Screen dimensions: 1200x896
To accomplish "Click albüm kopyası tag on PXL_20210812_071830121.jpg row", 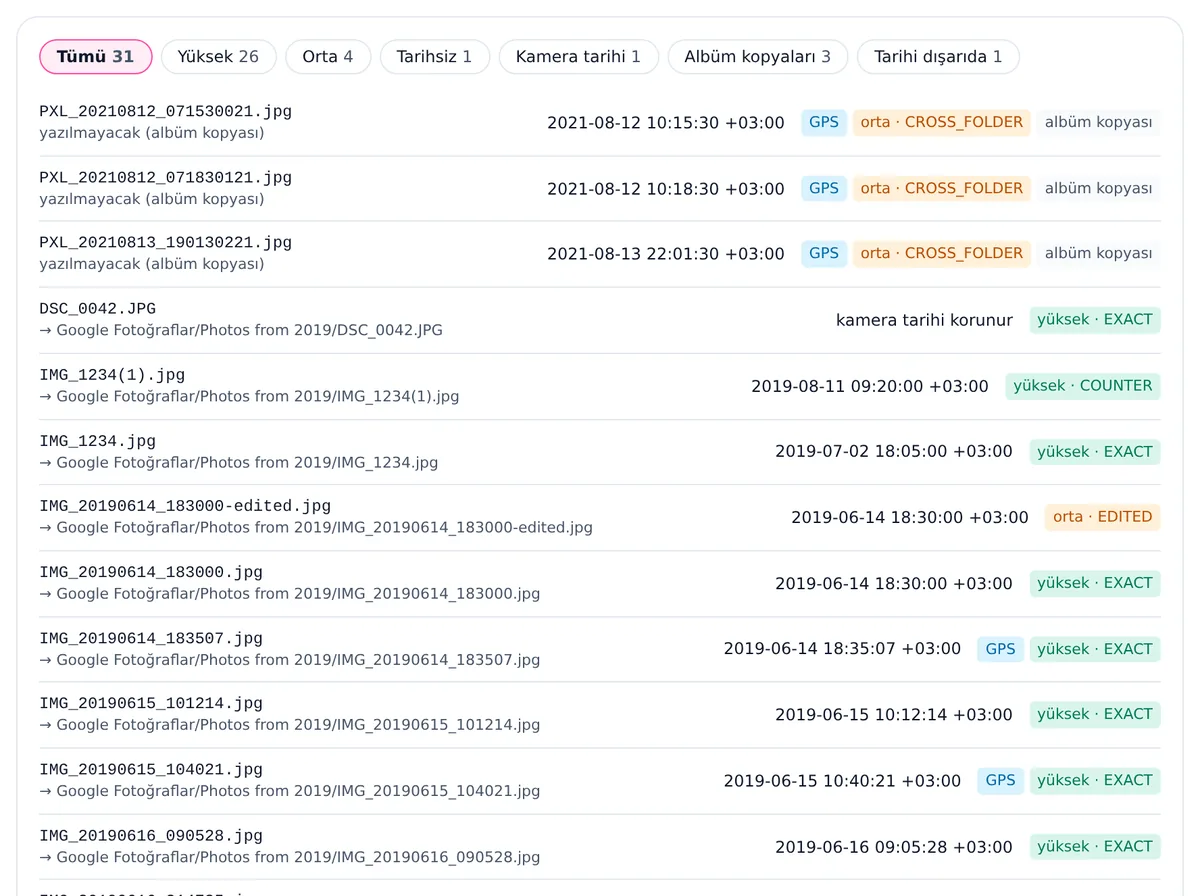I will pos(1099,188).
